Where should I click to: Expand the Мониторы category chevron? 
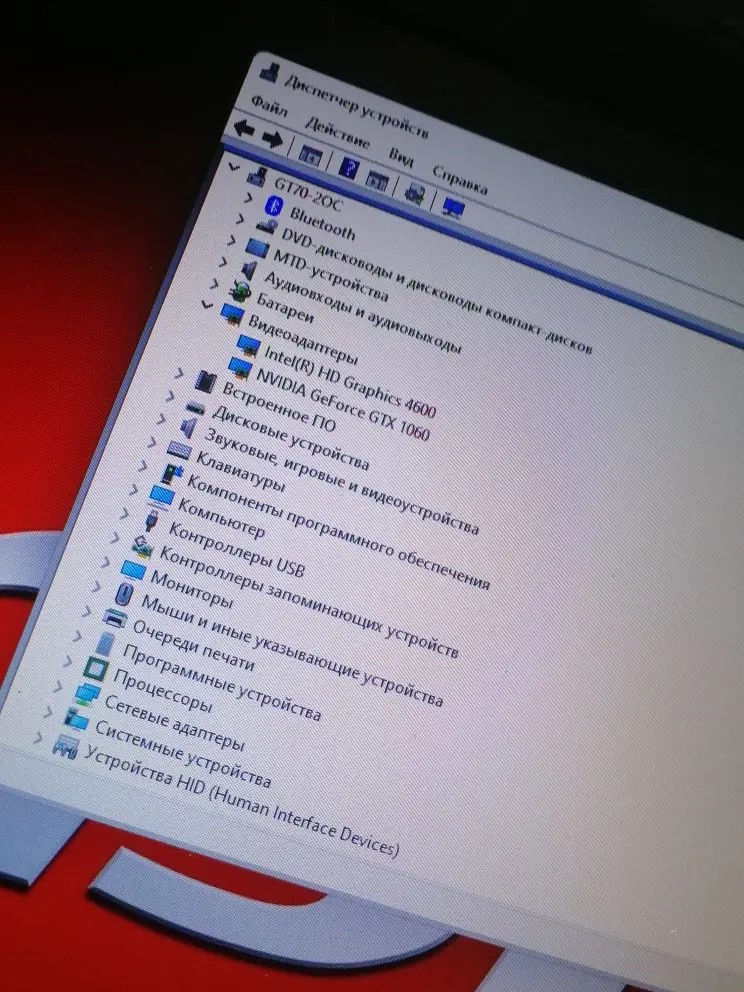pos(105,562)
